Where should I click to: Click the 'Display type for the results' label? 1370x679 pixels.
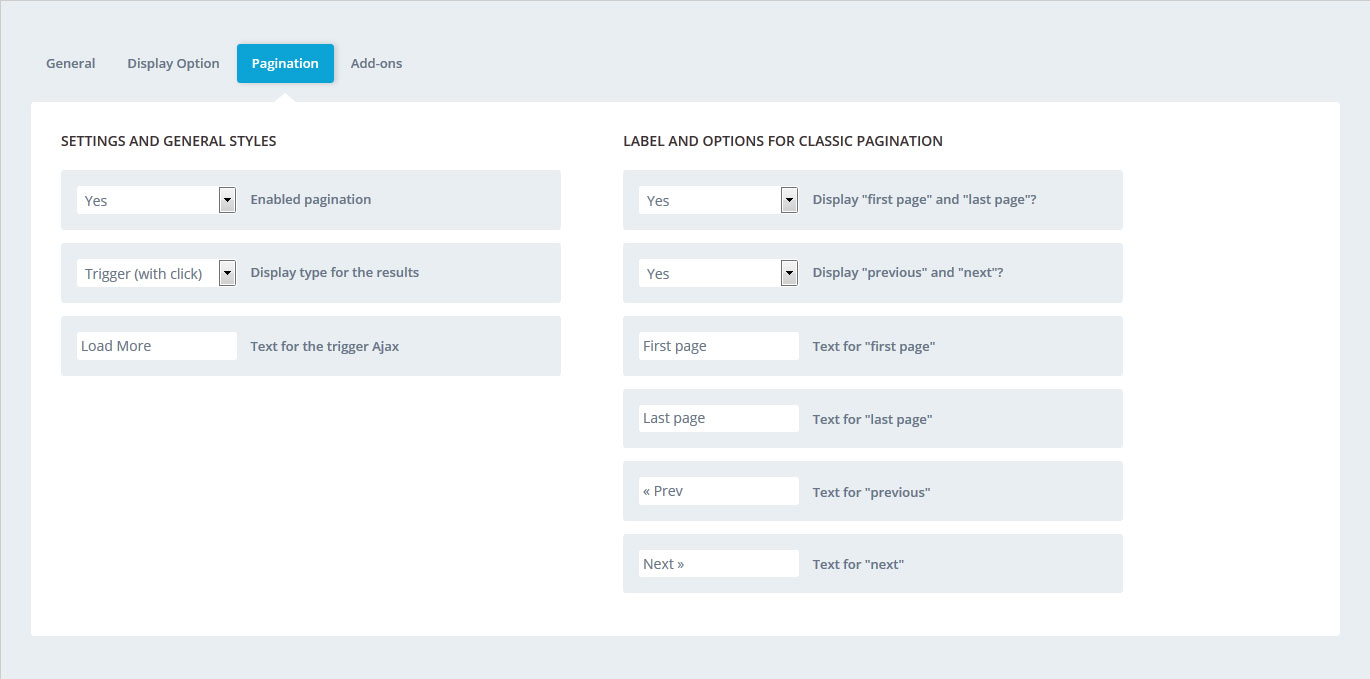coord(335,272)
